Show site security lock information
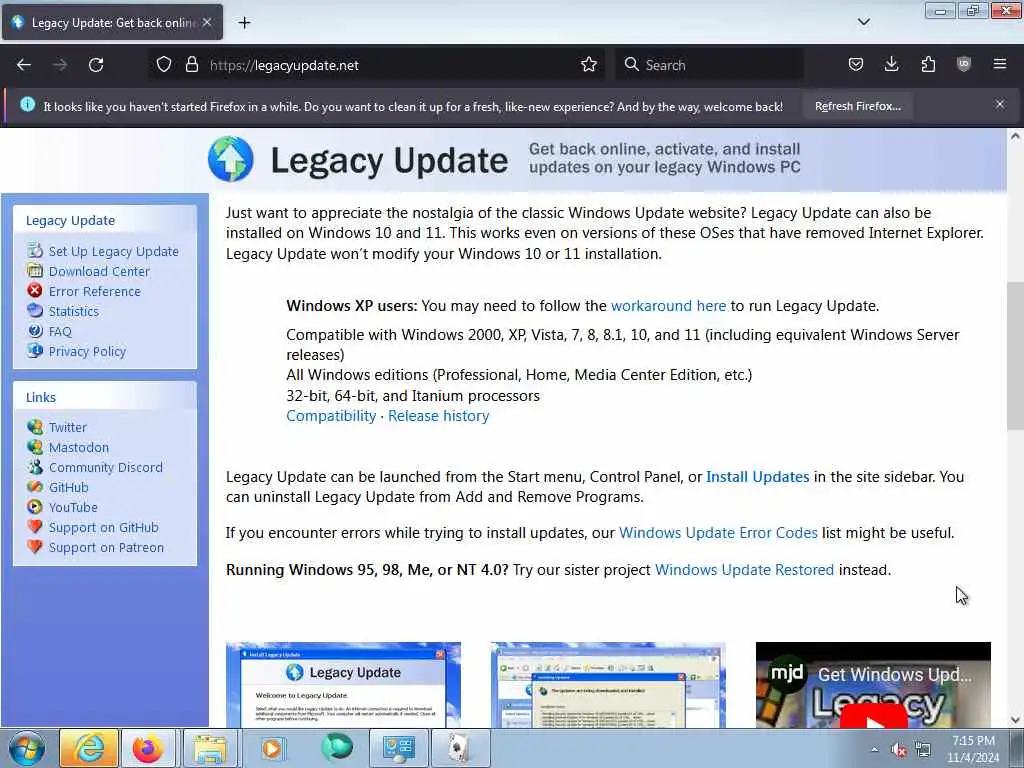The height and width of the screenshot is (768, 1024). tap(191, 65)
